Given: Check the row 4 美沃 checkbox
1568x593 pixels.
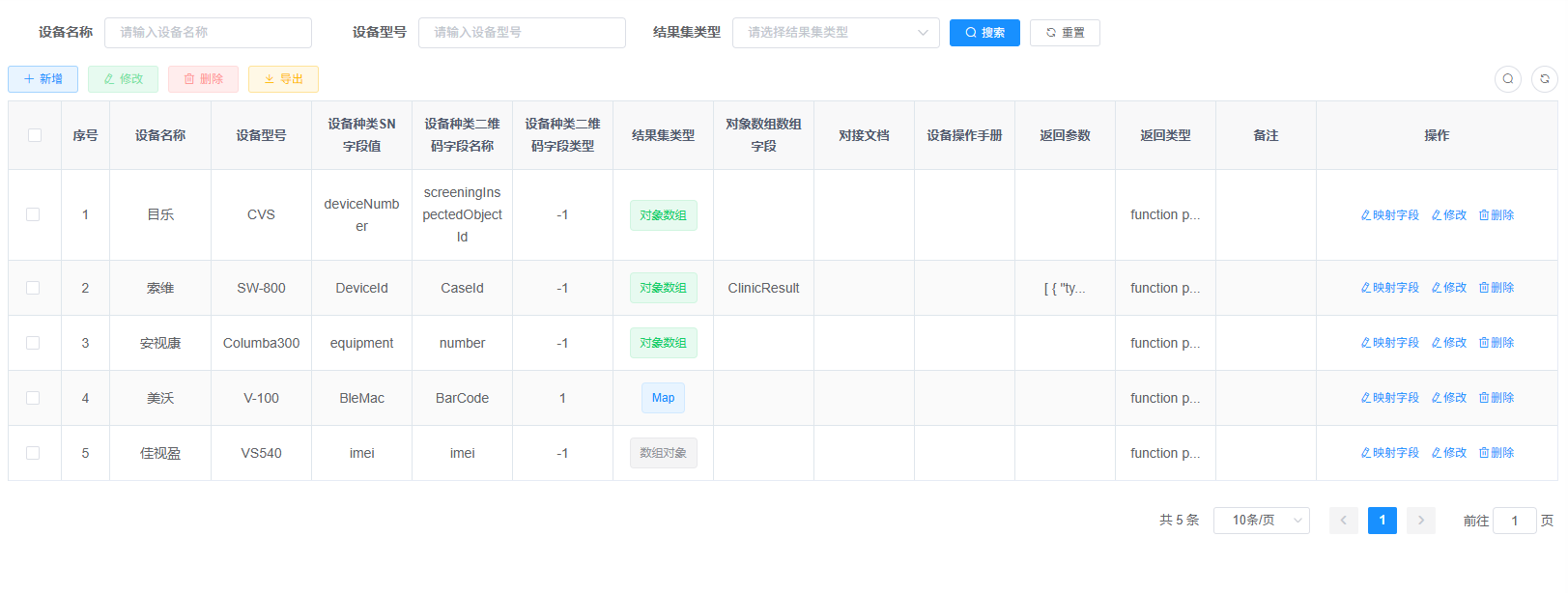Looking at the screenshot, I should [33, 398].
